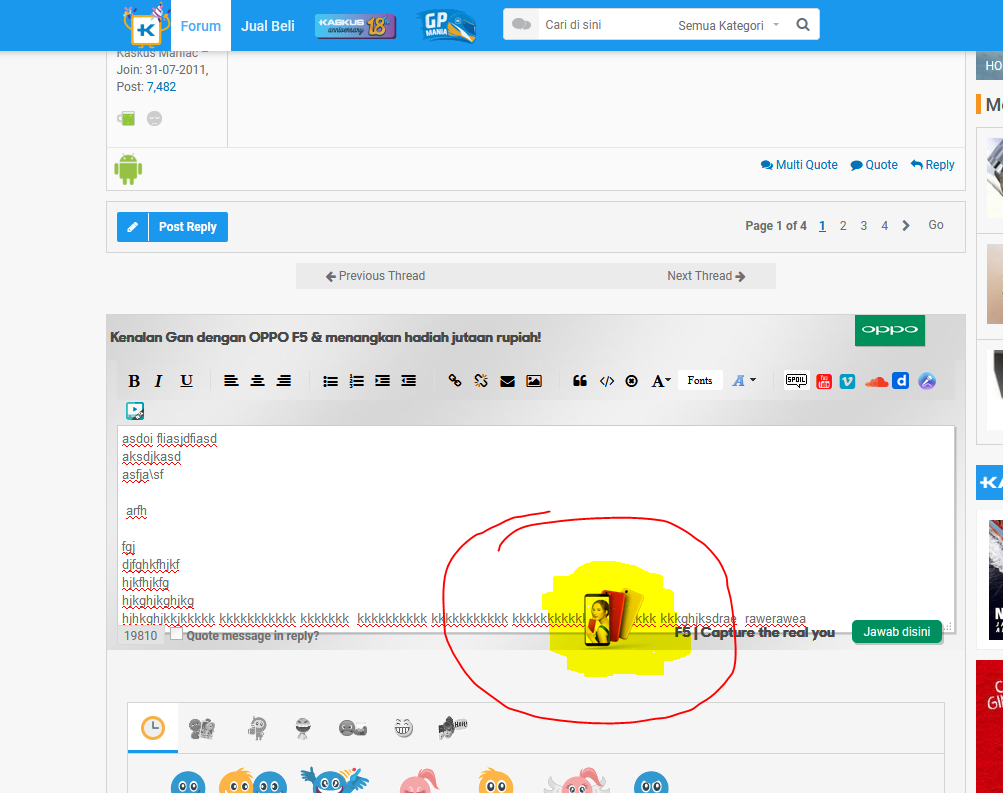Click the fourth emoticon category tab

pos(303,728)
